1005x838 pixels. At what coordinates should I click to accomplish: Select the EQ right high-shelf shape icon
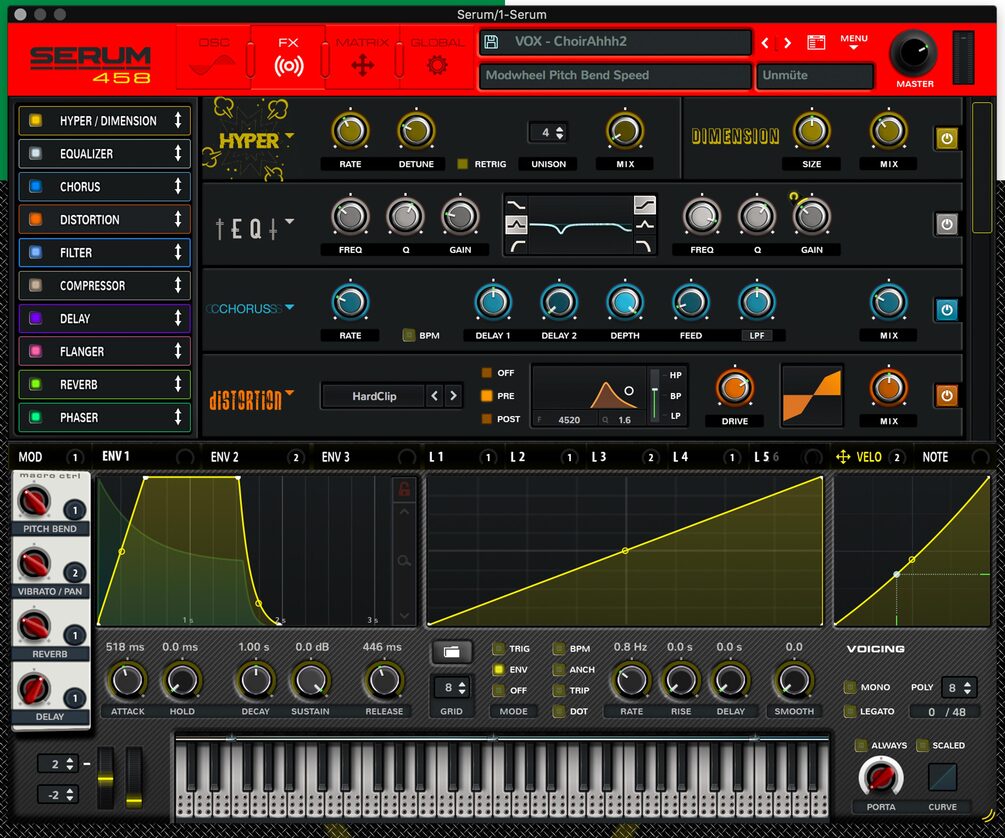(645, 205)
